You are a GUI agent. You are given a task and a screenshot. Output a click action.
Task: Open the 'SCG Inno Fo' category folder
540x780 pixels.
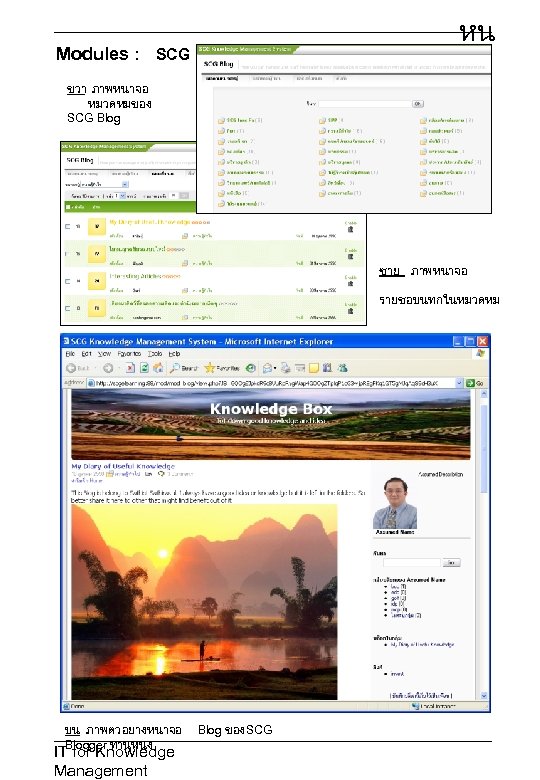click(240, 120)
